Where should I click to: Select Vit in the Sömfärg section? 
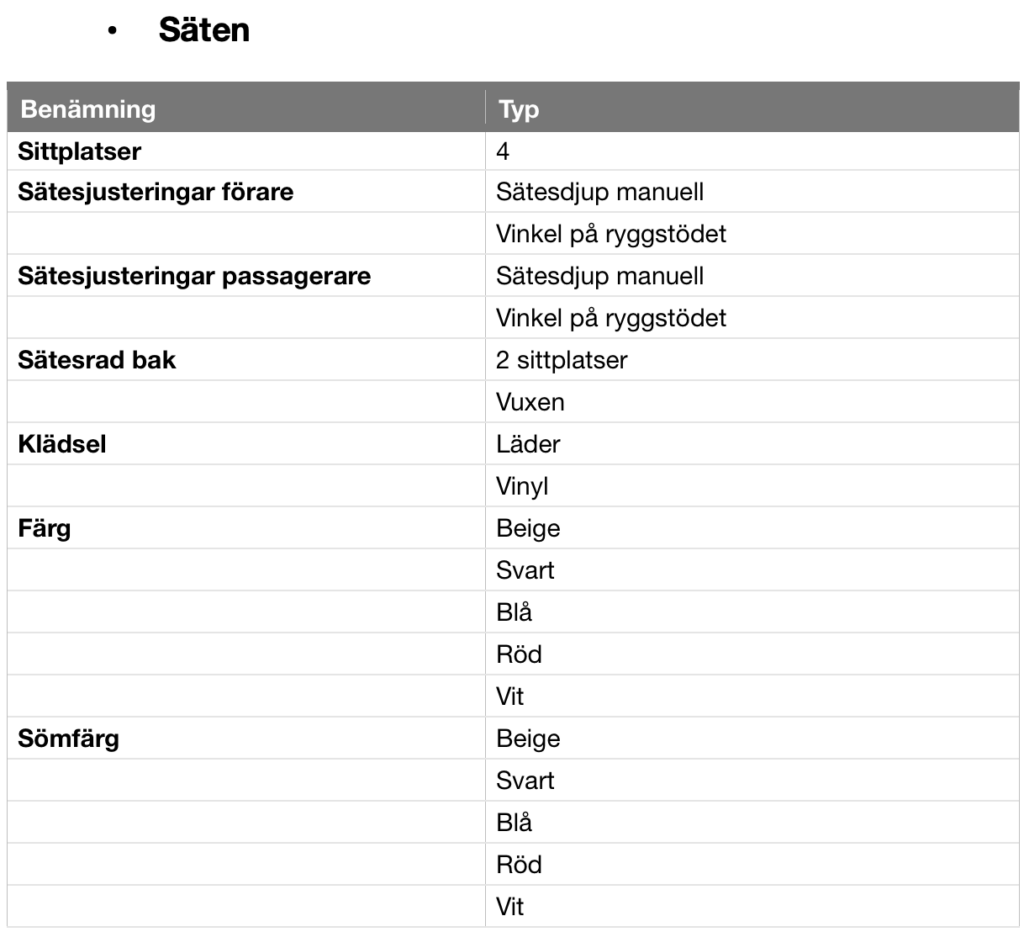509,907
